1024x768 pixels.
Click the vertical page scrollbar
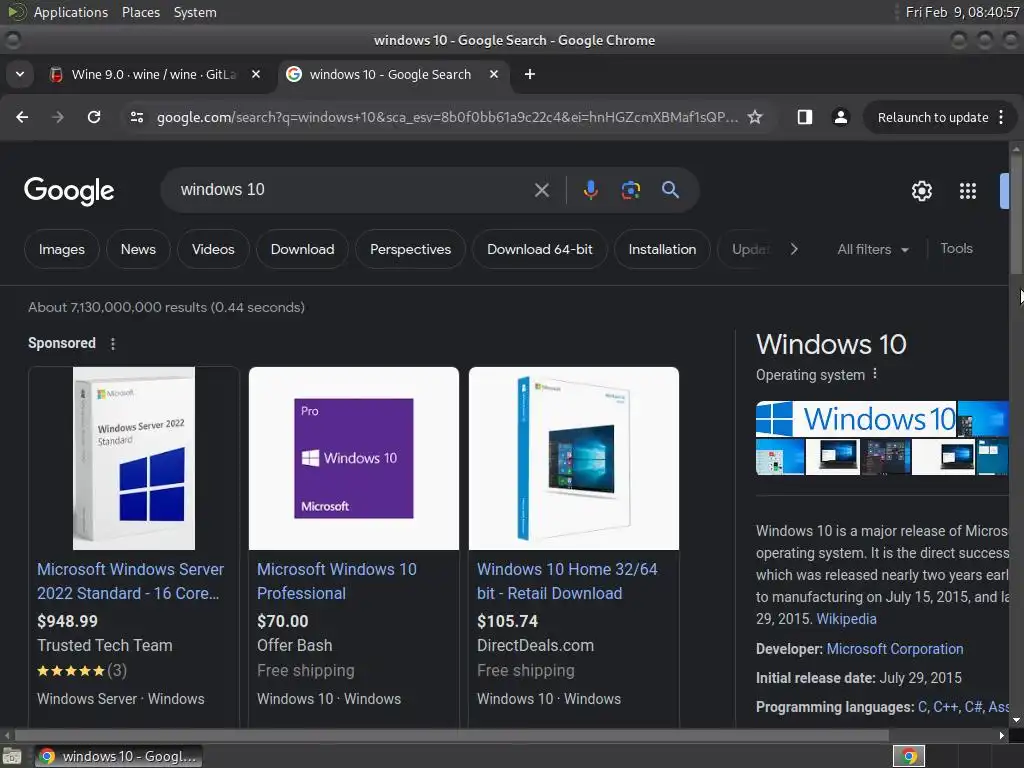click(x=1016, y=214)
